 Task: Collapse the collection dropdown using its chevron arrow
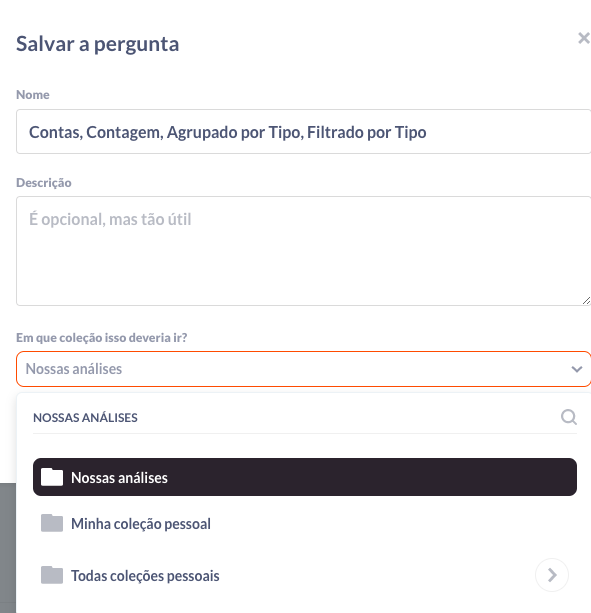click(577, 369)
